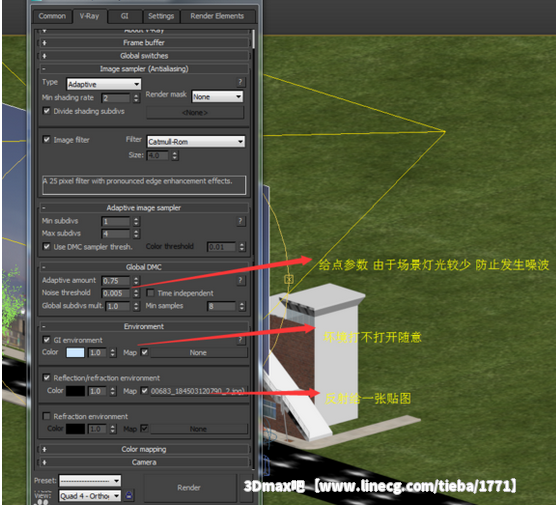This screenshot has width=556, height=505.
Task: Expand the Color mapping rollout
Action: pyautogui.click(x=144, y=449)
